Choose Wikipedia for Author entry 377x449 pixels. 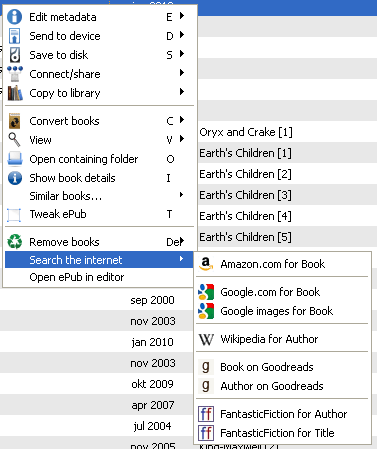point(282,339)
